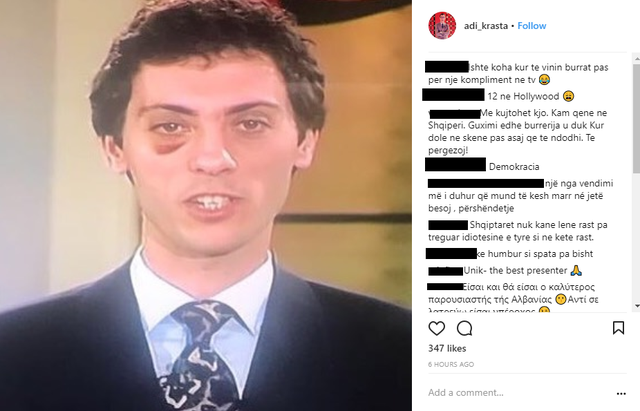Save post with the bookmark icon
Viewport: 640px width, 411px height.
(x=618, y=328)
